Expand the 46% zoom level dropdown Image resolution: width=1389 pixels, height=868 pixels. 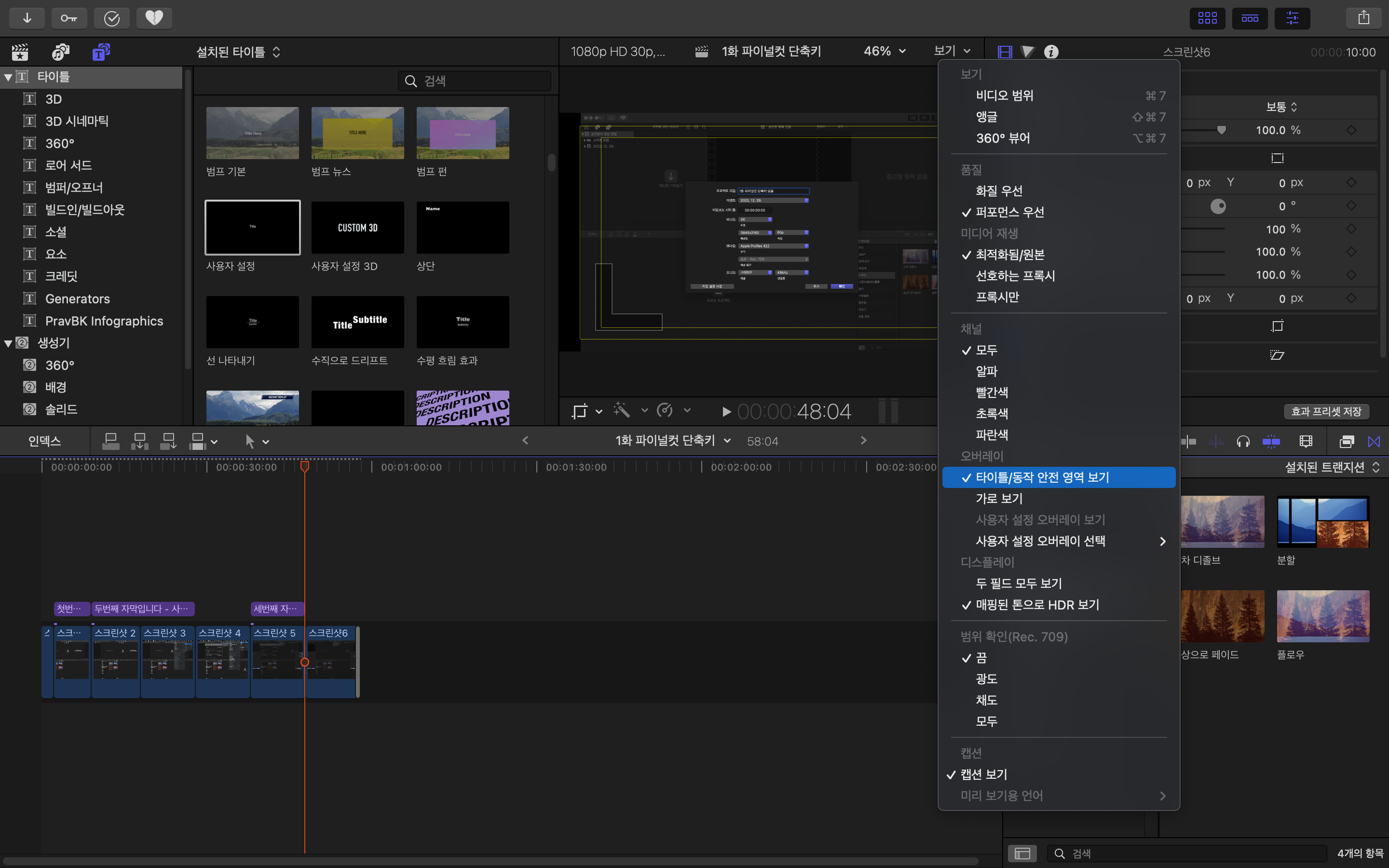point(885,52)
